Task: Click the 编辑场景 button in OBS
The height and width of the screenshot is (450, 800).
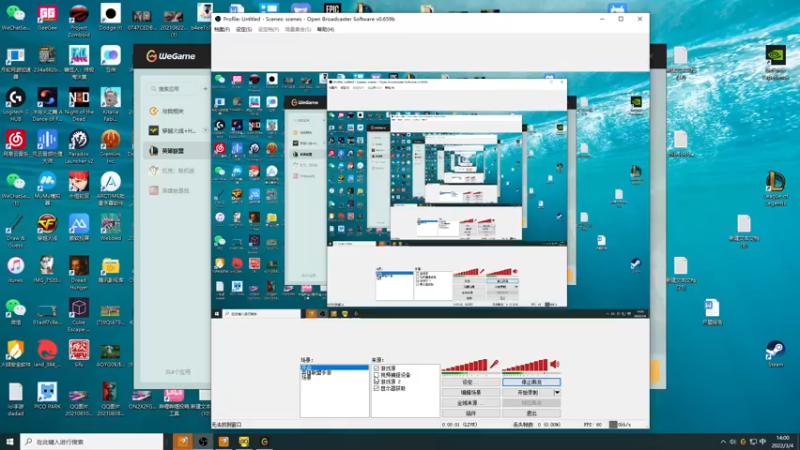Action: [x=470, y=392]
